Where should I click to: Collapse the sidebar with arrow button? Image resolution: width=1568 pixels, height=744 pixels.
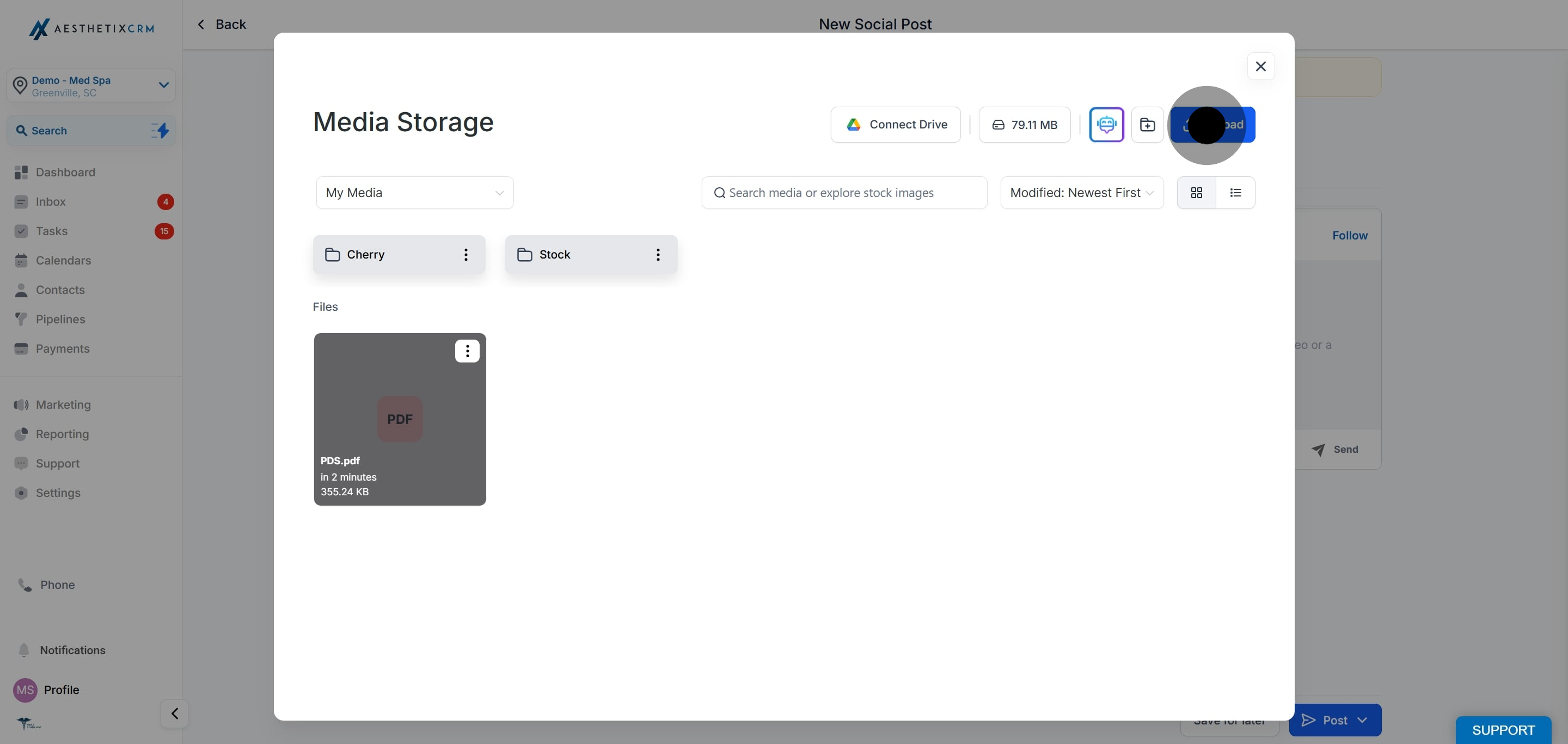174,713
